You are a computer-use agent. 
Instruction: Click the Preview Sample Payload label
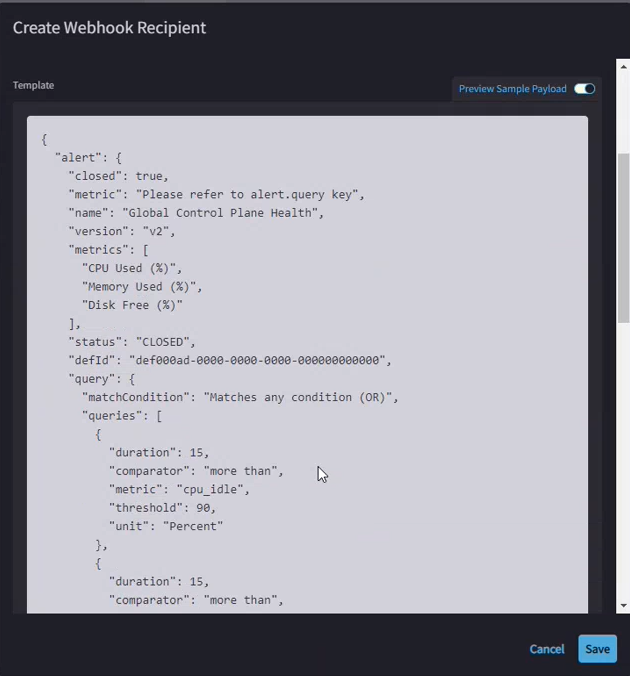pyautogui.click(x=512, y=89)
